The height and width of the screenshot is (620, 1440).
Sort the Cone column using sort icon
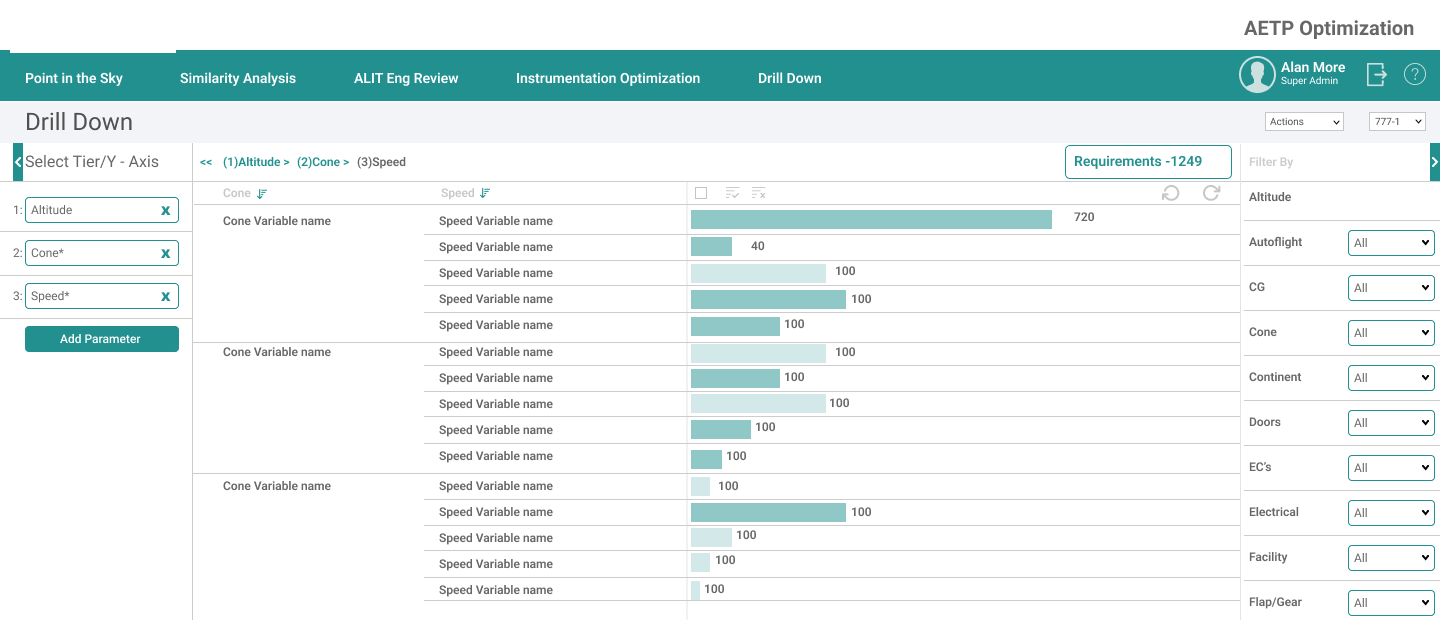262,194
